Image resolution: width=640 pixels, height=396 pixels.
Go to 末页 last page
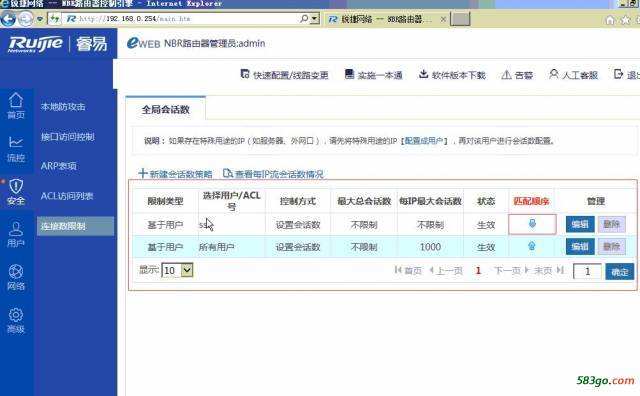tap(549, 270)
